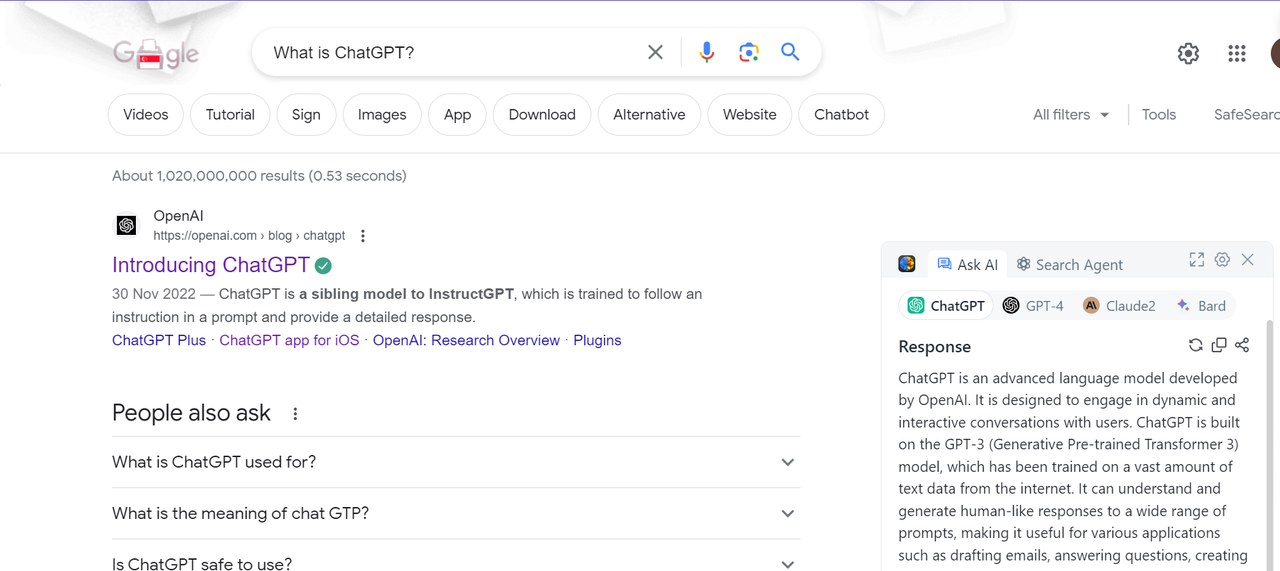Click the Google logo
1280x571 pixels.
coord(156,54)
